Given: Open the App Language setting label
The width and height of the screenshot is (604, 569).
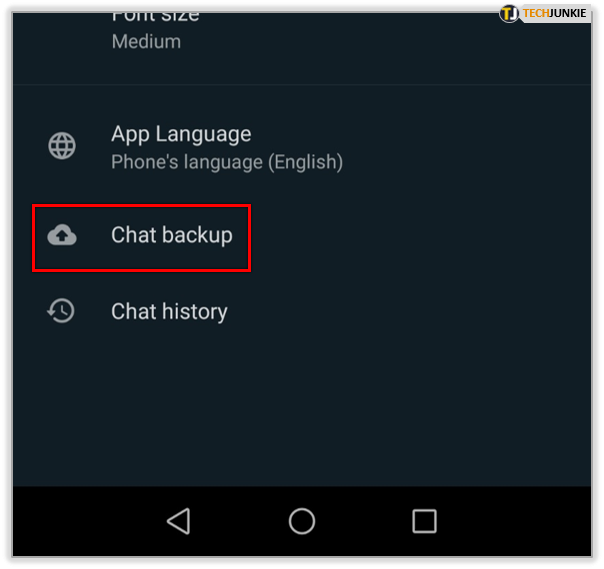Looking at the screenshot, I should [181, 134].
